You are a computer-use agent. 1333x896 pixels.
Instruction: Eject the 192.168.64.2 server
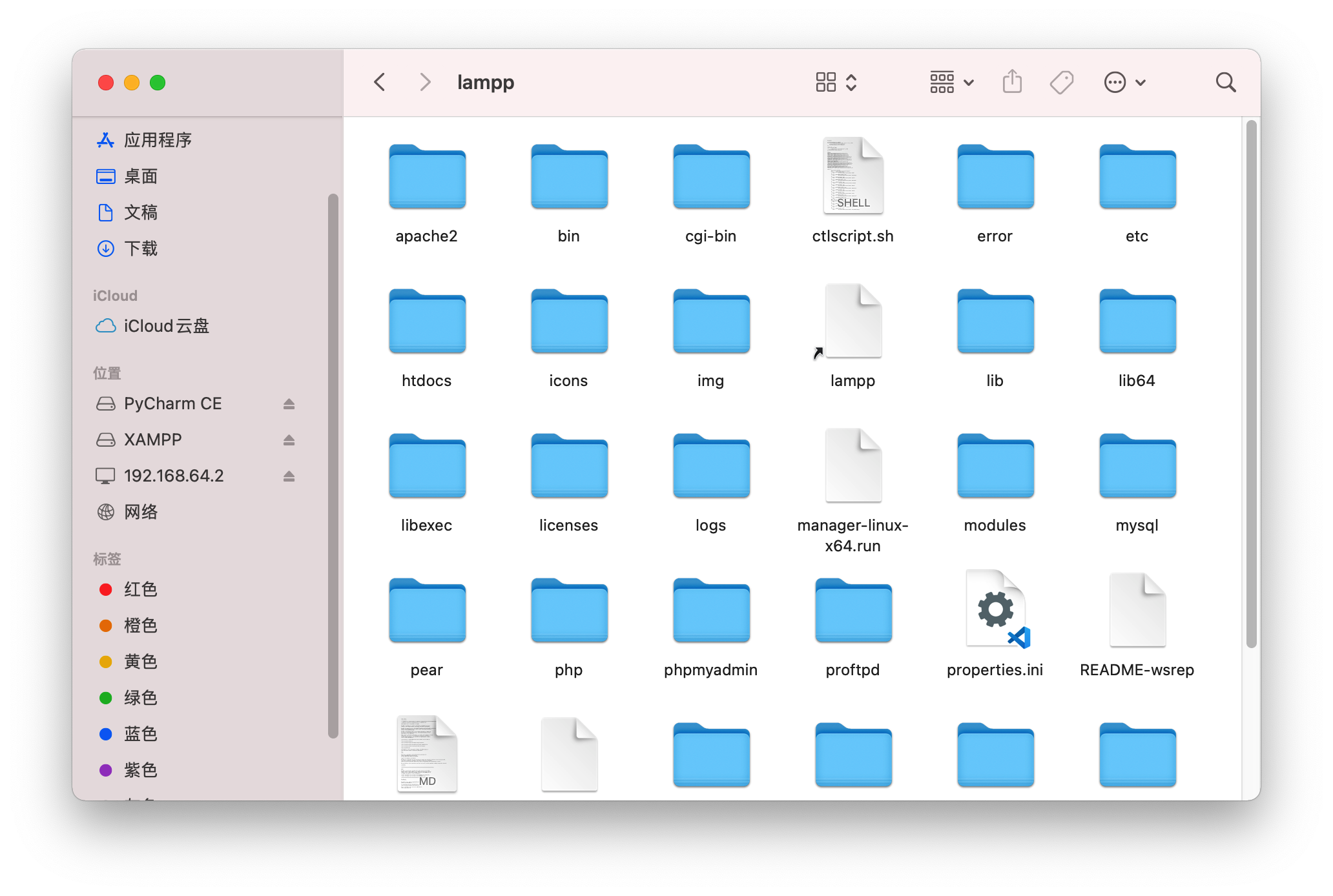point(289,476)
